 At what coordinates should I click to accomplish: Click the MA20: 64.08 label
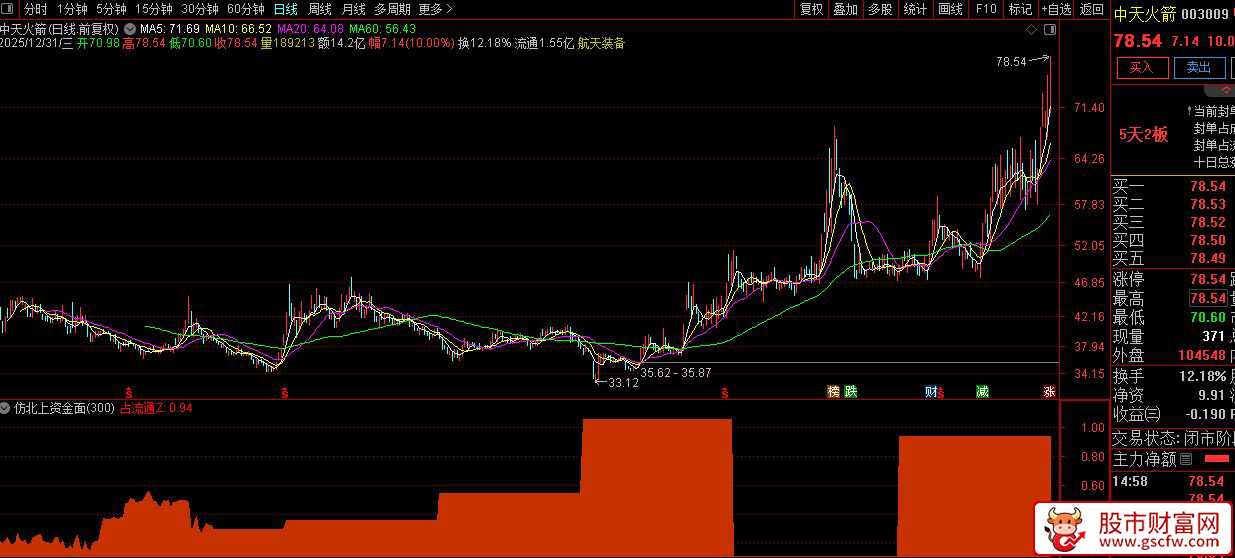tap(310, 29)
